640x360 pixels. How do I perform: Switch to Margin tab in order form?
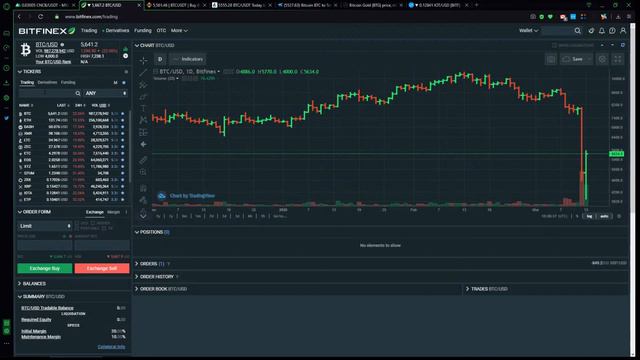point(113,212)
